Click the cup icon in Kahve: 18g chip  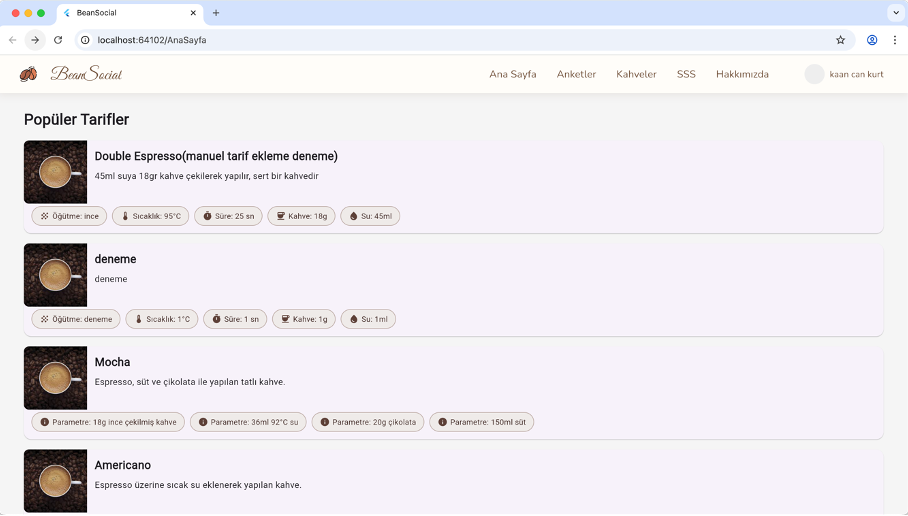(281, 216)
